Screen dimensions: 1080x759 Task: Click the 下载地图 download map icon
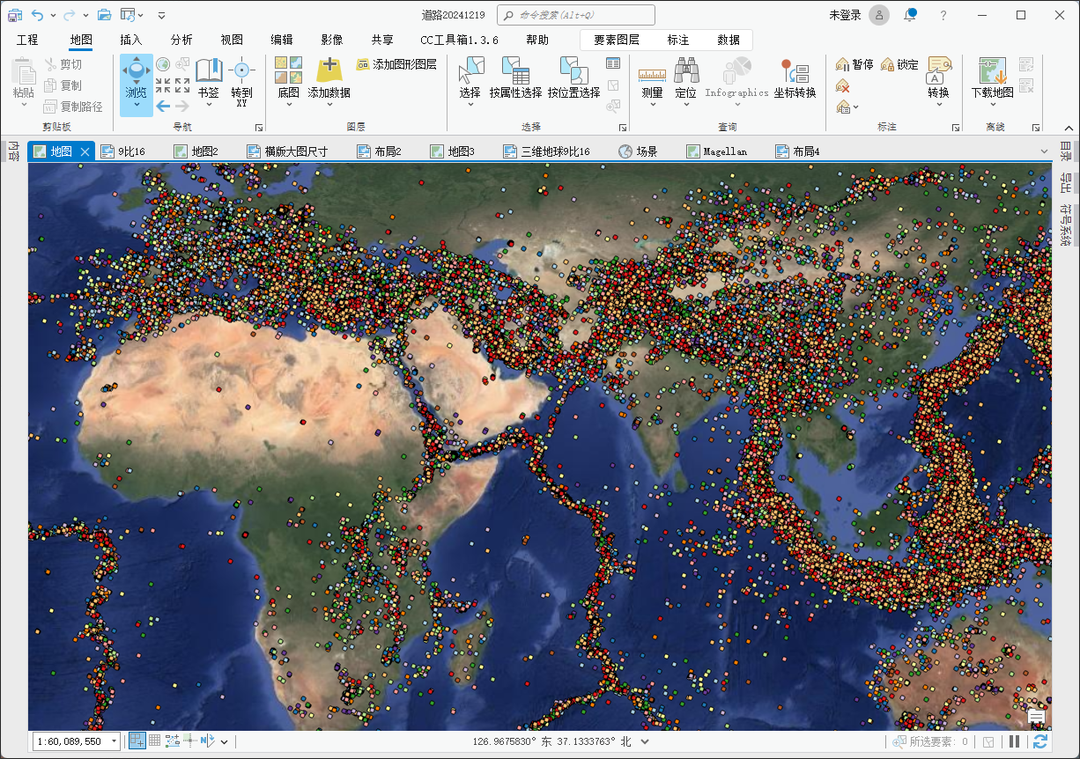pos(993,72)
